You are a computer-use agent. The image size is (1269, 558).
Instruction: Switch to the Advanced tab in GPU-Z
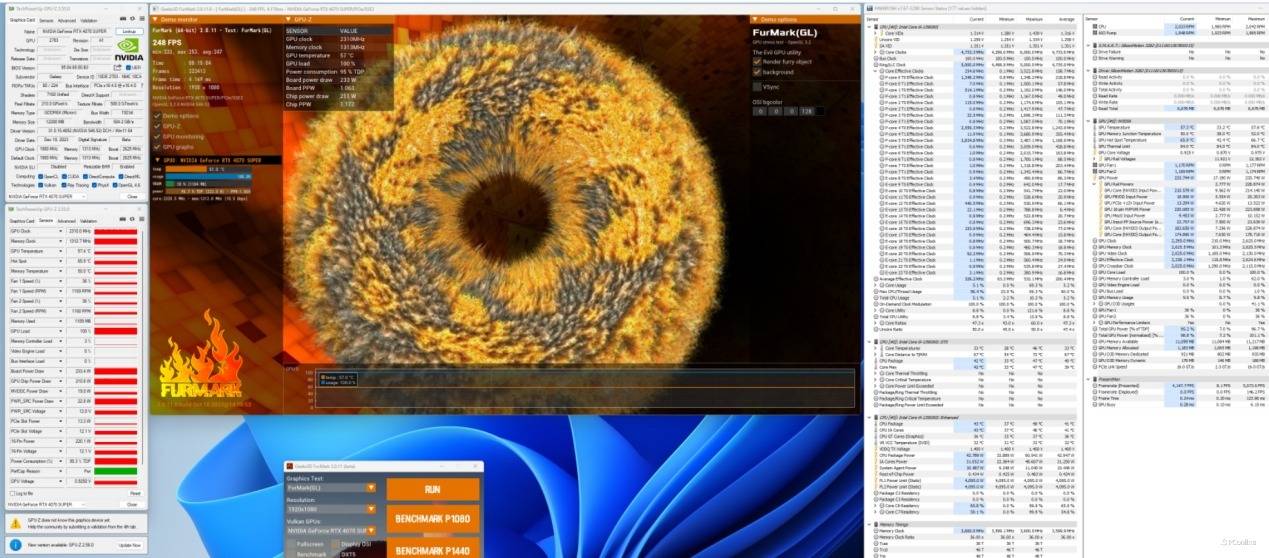click(65, 20)
